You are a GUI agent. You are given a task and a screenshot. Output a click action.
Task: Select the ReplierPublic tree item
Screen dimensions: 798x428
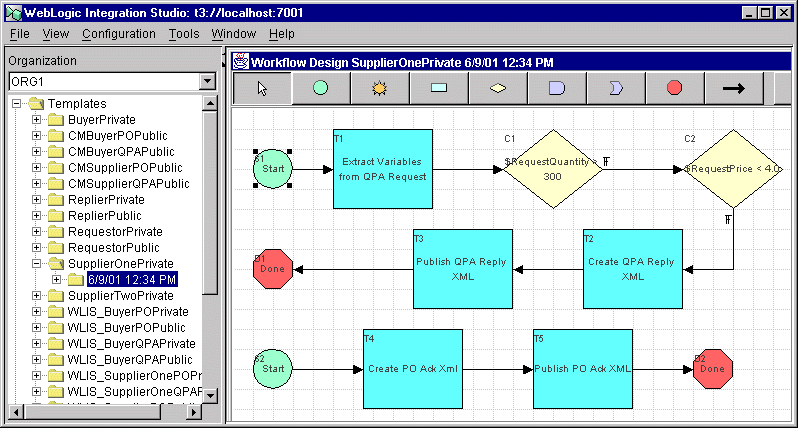click(105, 216)
